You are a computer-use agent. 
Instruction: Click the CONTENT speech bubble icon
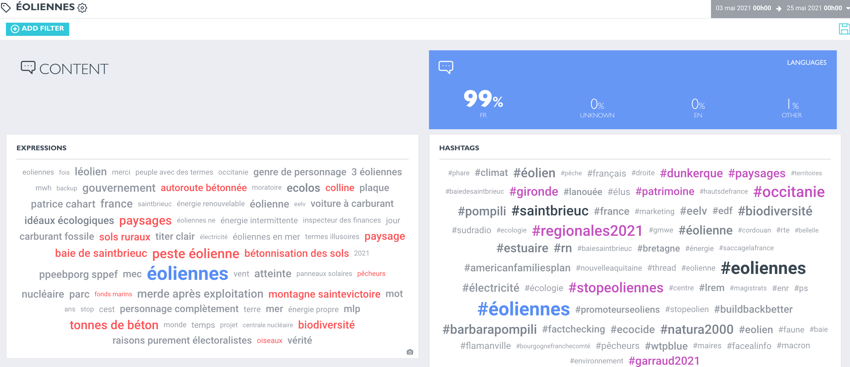click(x=28, y=67)
